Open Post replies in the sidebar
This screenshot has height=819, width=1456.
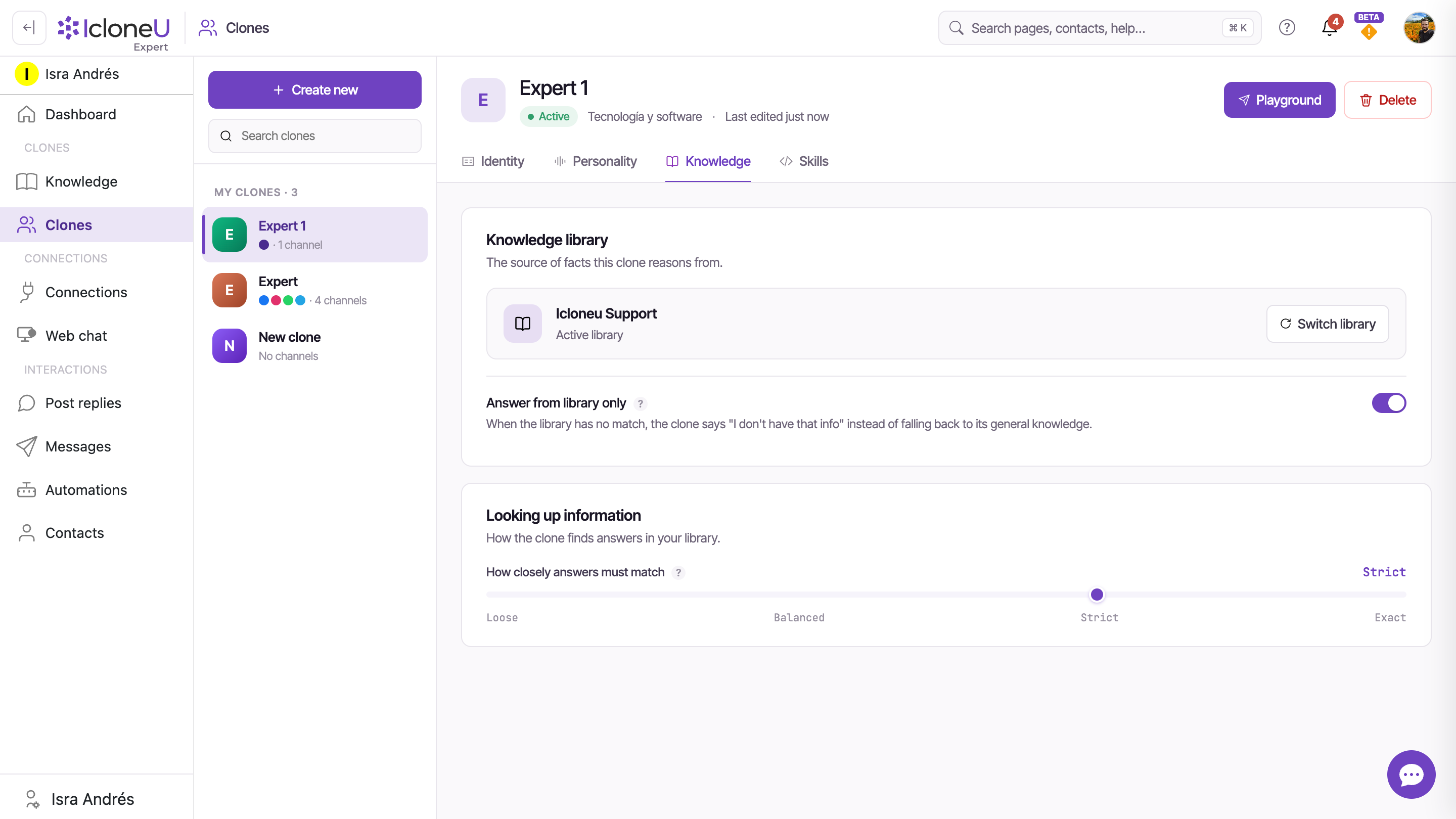[x=97, y=403]
